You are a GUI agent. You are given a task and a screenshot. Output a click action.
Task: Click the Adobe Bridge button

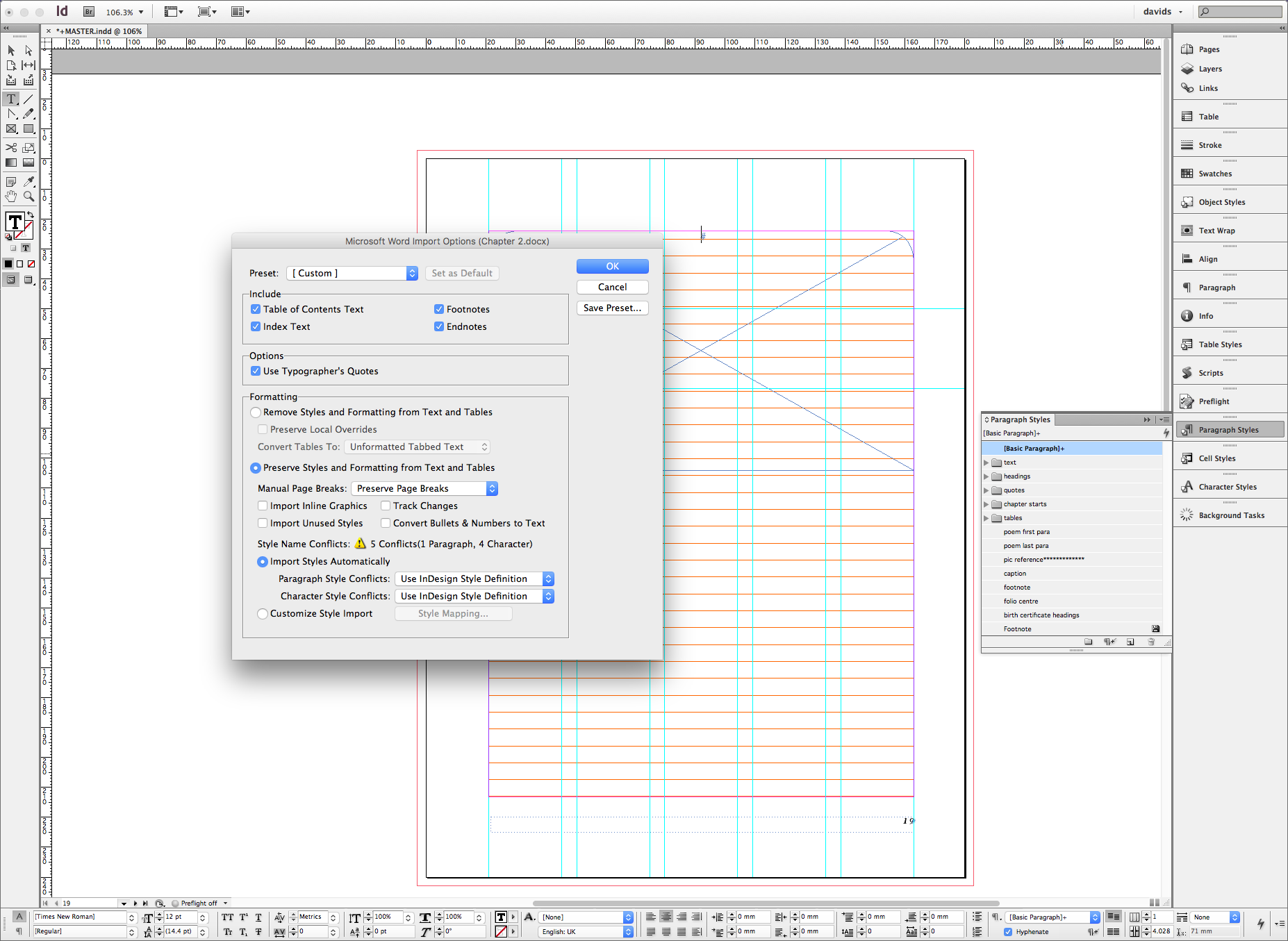pyautogui.click(x=89, y=12)
